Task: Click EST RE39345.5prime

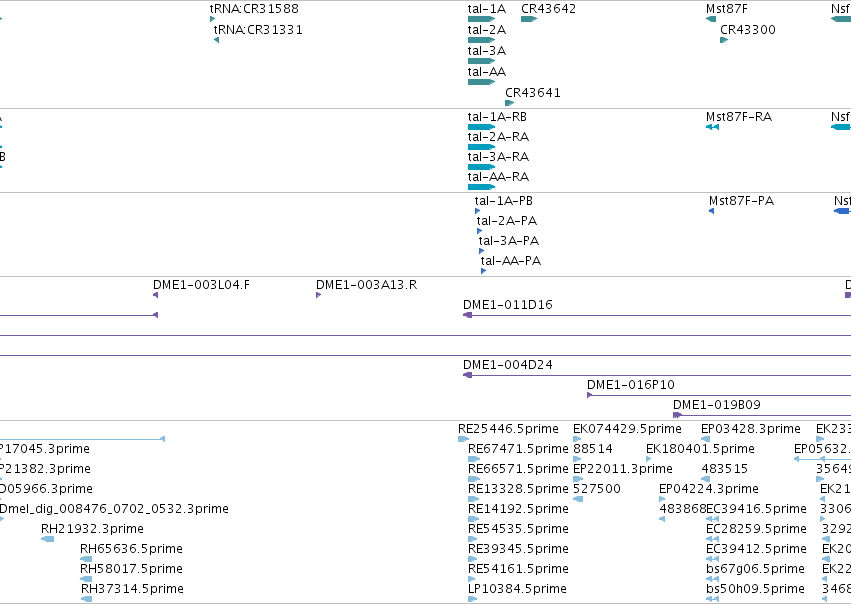Action: pyautogui.click(x=472, y=560)
